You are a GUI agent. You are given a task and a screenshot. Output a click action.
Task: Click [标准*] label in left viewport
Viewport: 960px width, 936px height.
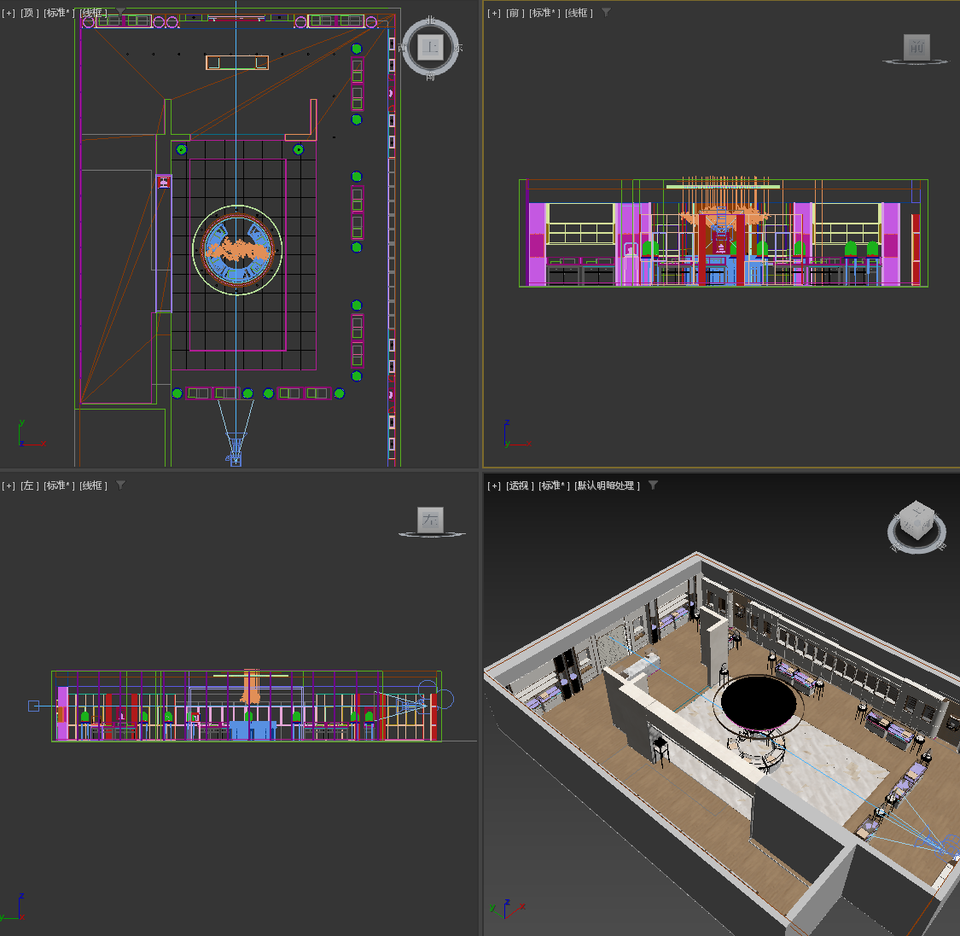tap(59, 485)
